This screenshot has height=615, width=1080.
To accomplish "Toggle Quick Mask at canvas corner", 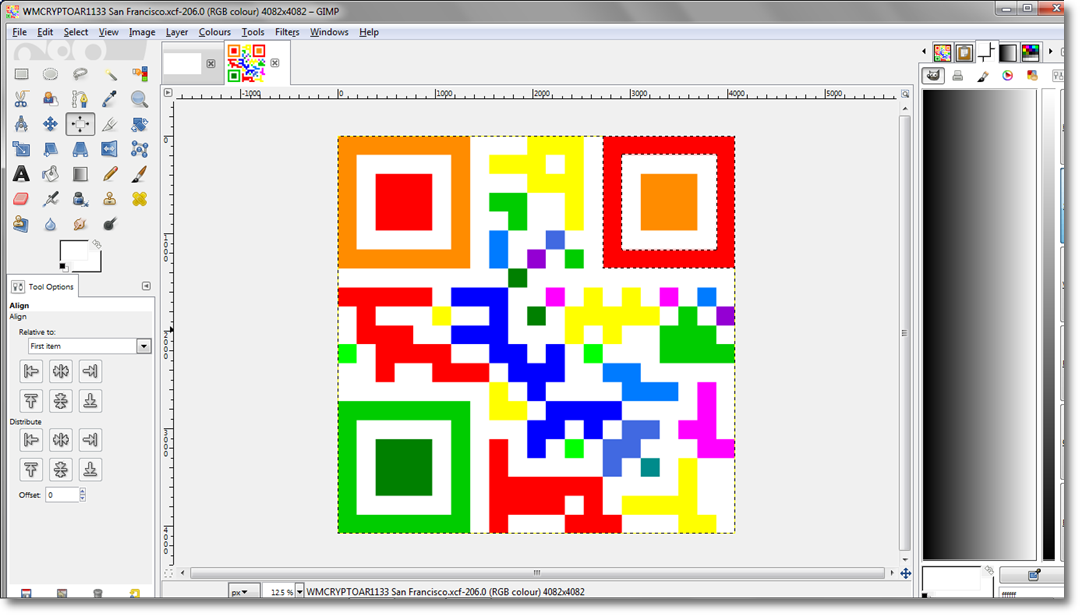I will pos(168,573).
